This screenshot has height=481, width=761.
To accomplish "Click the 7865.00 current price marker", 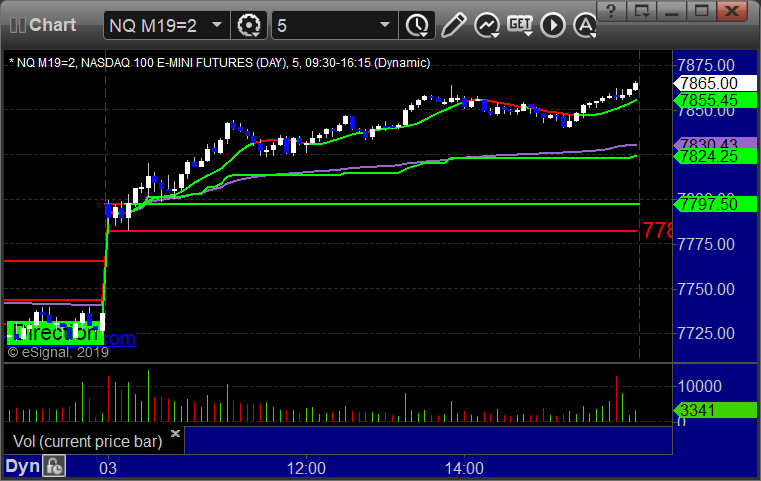I will 714,83.
